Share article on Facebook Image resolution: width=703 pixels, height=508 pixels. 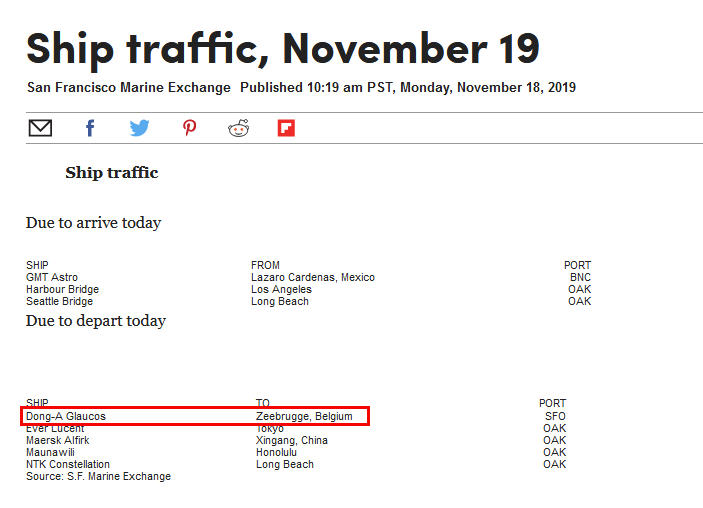90,128
